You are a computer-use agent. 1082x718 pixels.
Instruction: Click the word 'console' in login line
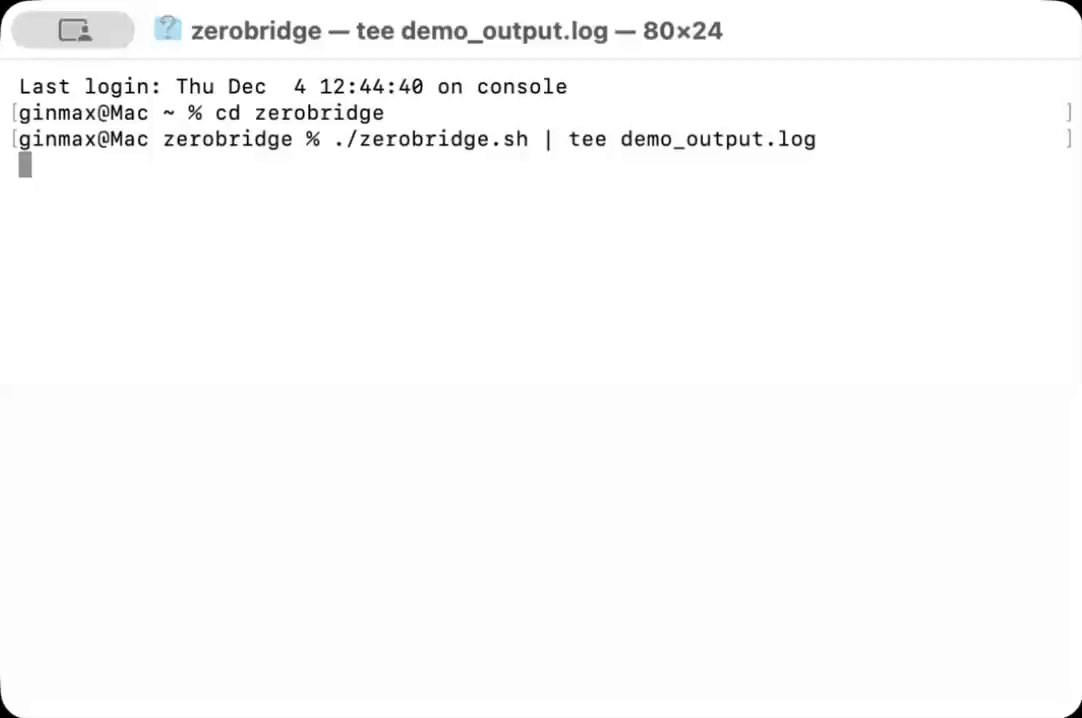521,87
